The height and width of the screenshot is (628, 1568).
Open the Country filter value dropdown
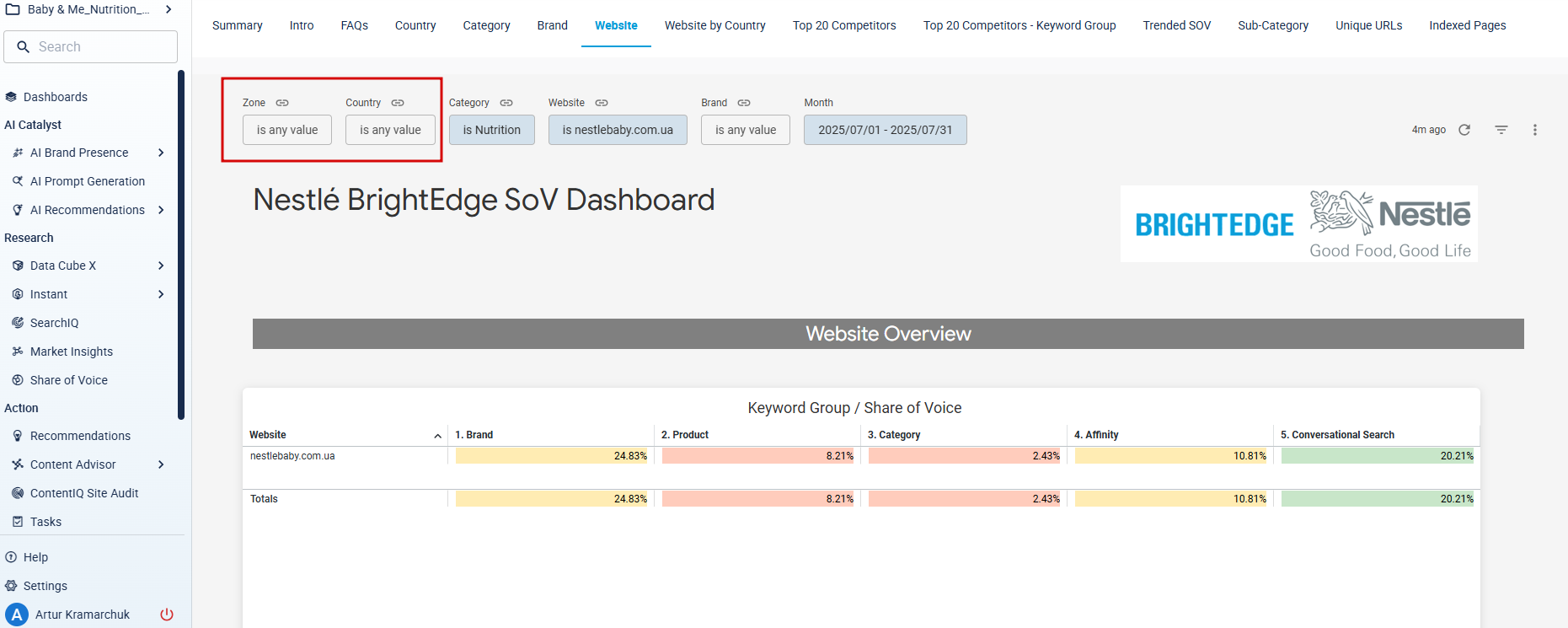click(x=390, y=130)
